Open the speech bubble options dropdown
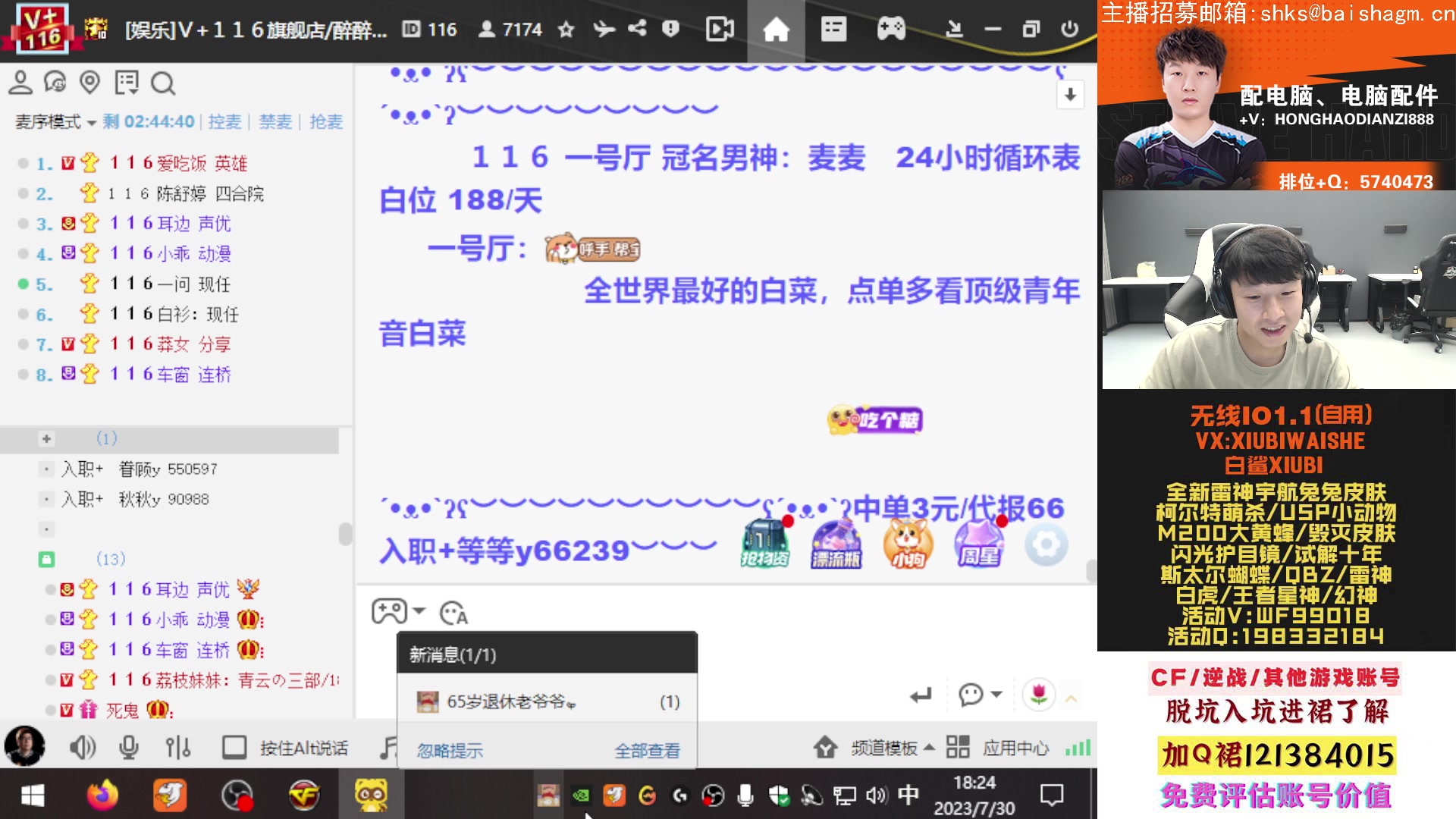Screen dimensions: 1456x819 [980, 695]
